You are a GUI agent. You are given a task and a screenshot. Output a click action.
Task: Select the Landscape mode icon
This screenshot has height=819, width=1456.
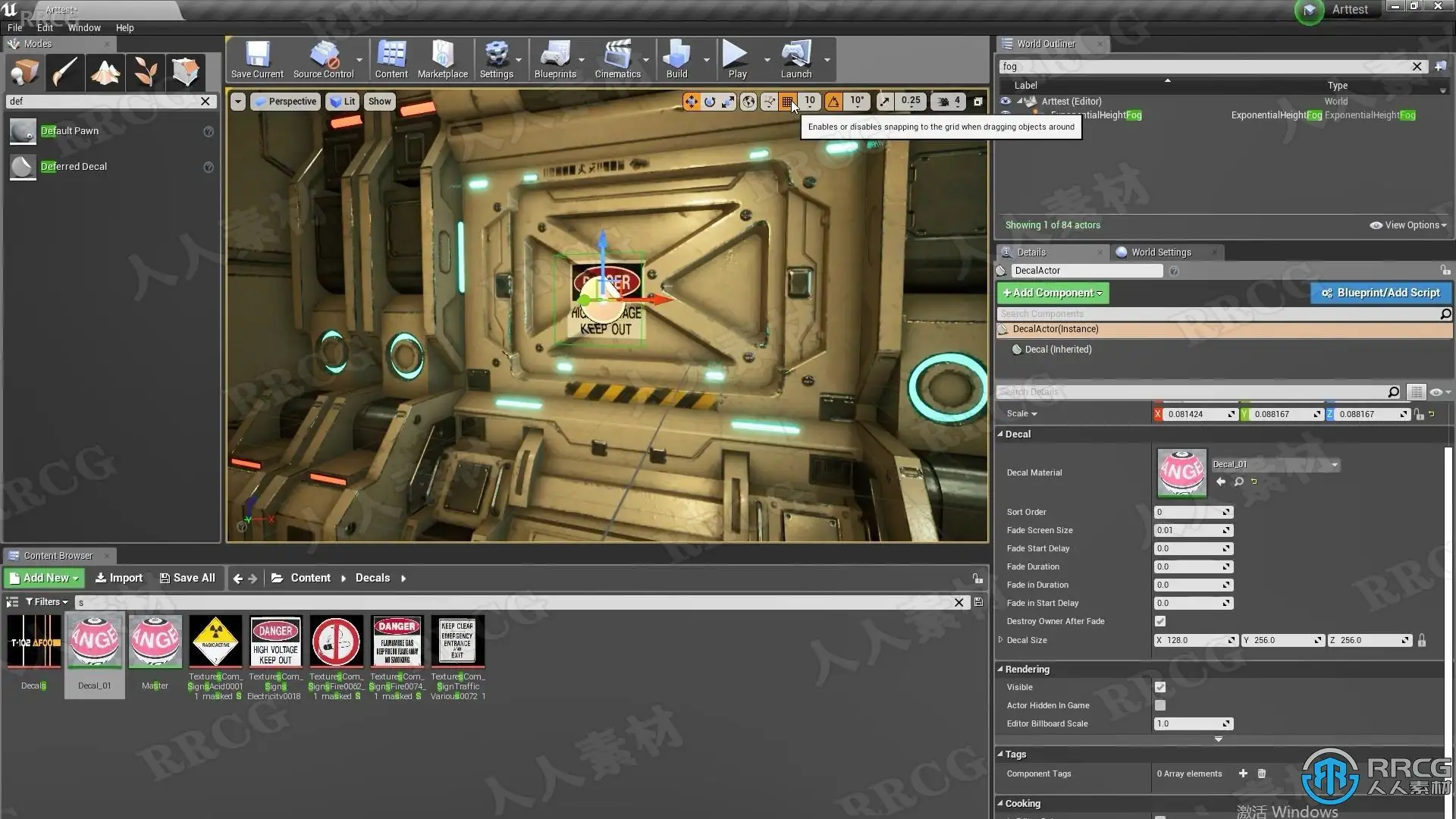click(105, 72)
